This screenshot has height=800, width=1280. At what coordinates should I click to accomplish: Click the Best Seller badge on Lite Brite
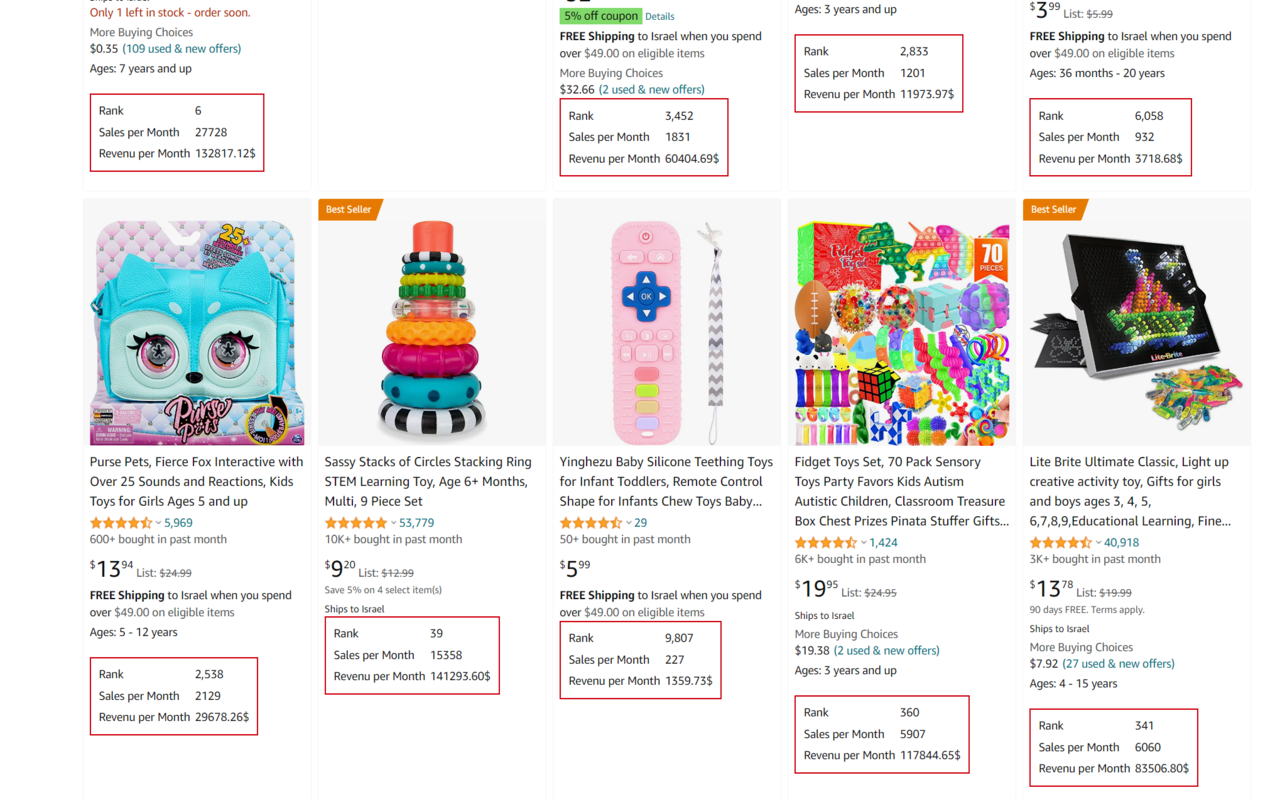pyautogui.click(x=1053, y=210)
